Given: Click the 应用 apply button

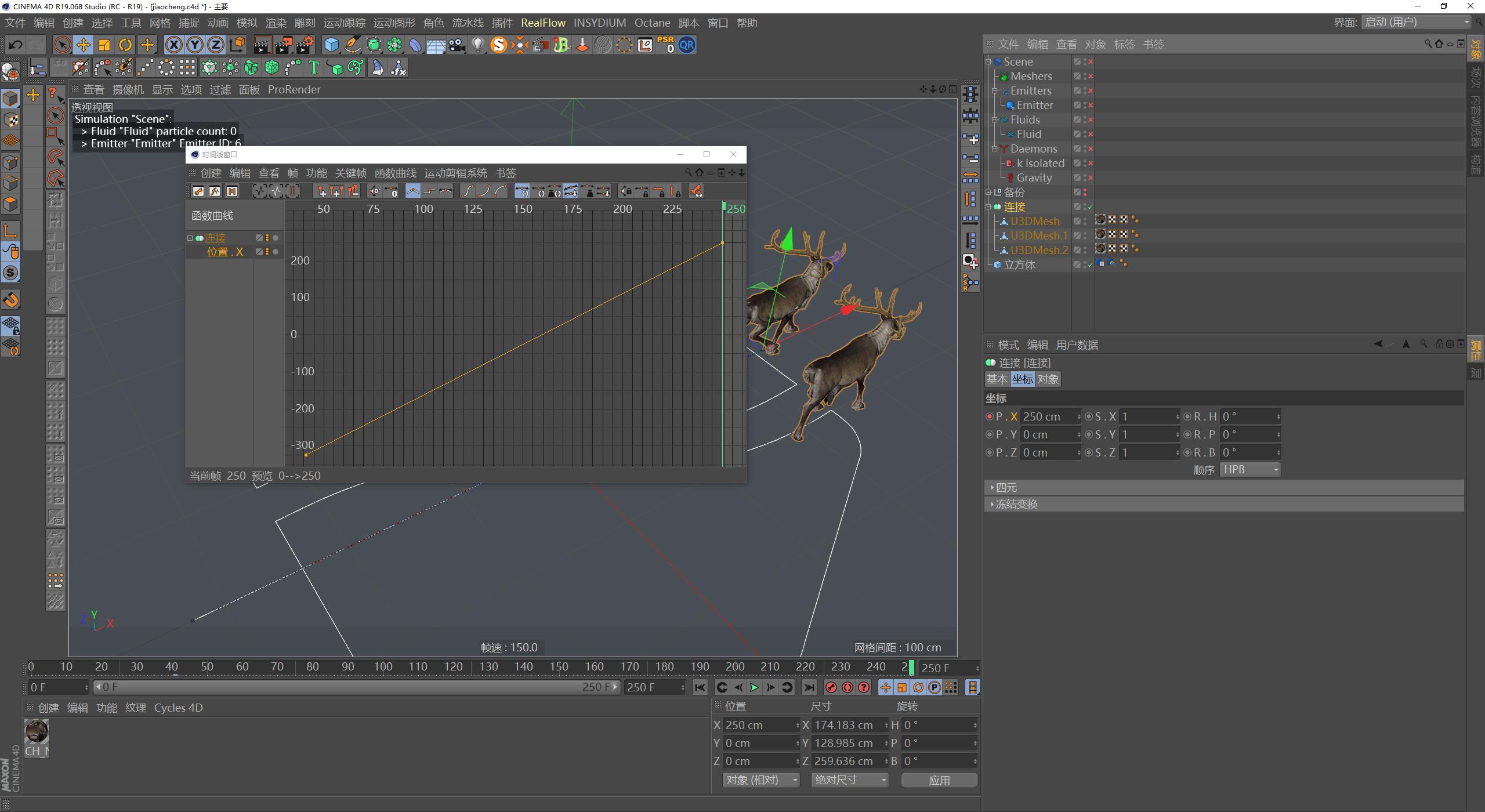Looking at the screenshot, I should (x=939, y=780).
